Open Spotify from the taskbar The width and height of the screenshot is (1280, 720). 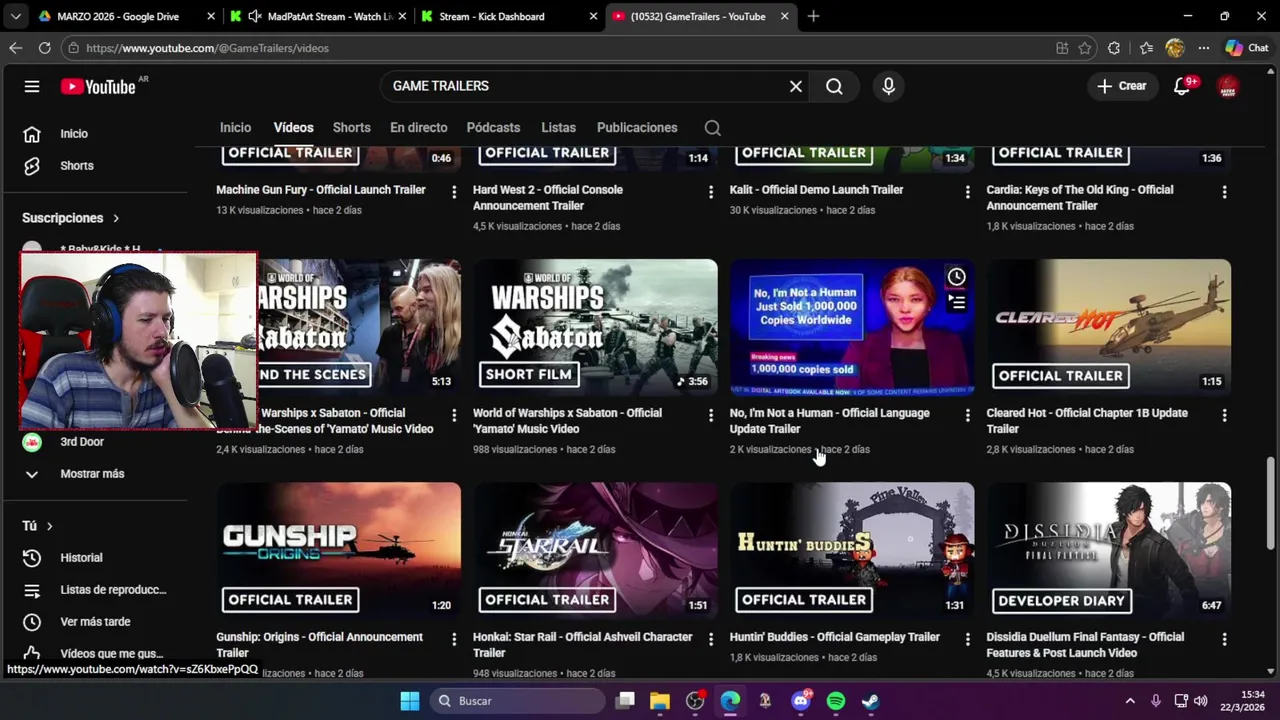836,701
